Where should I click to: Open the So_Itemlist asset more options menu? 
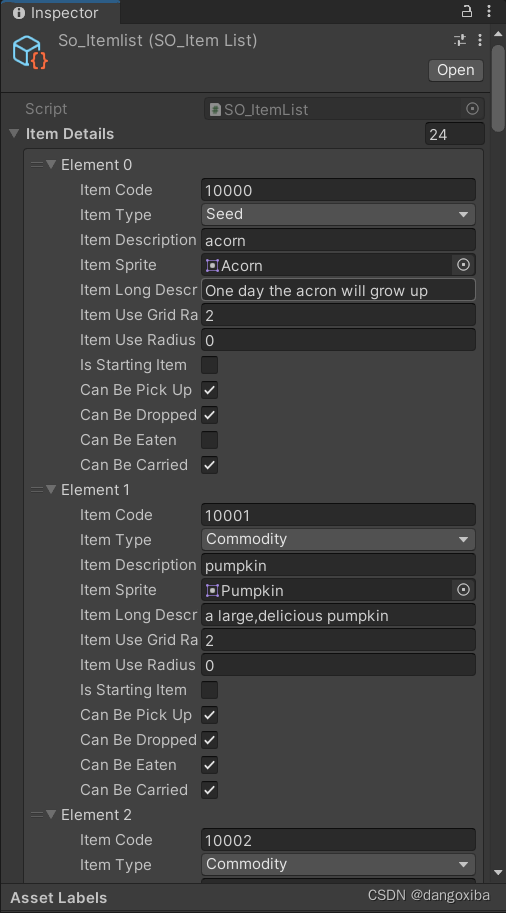click(480, 40)
